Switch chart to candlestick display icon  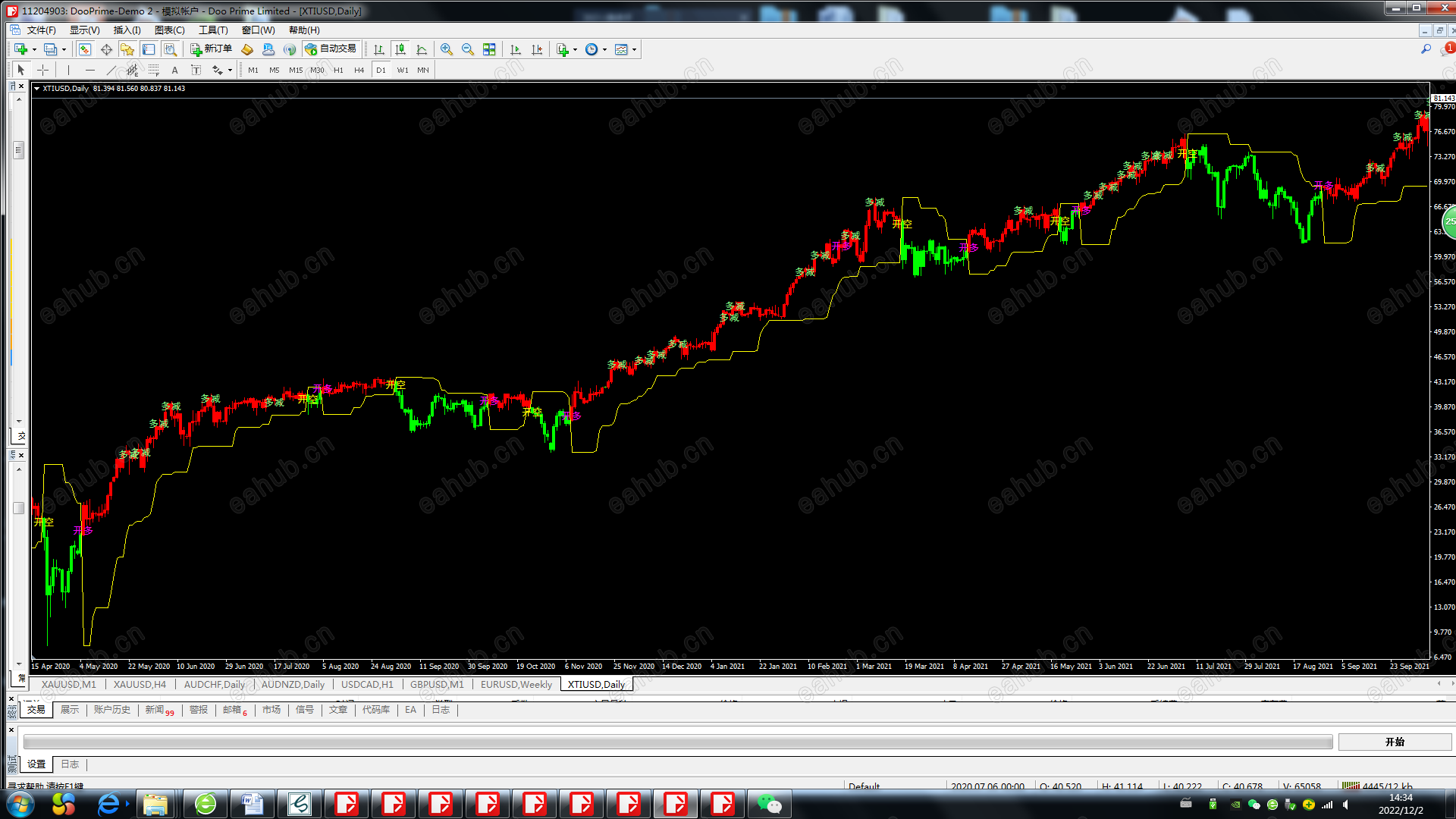point(400,49)
